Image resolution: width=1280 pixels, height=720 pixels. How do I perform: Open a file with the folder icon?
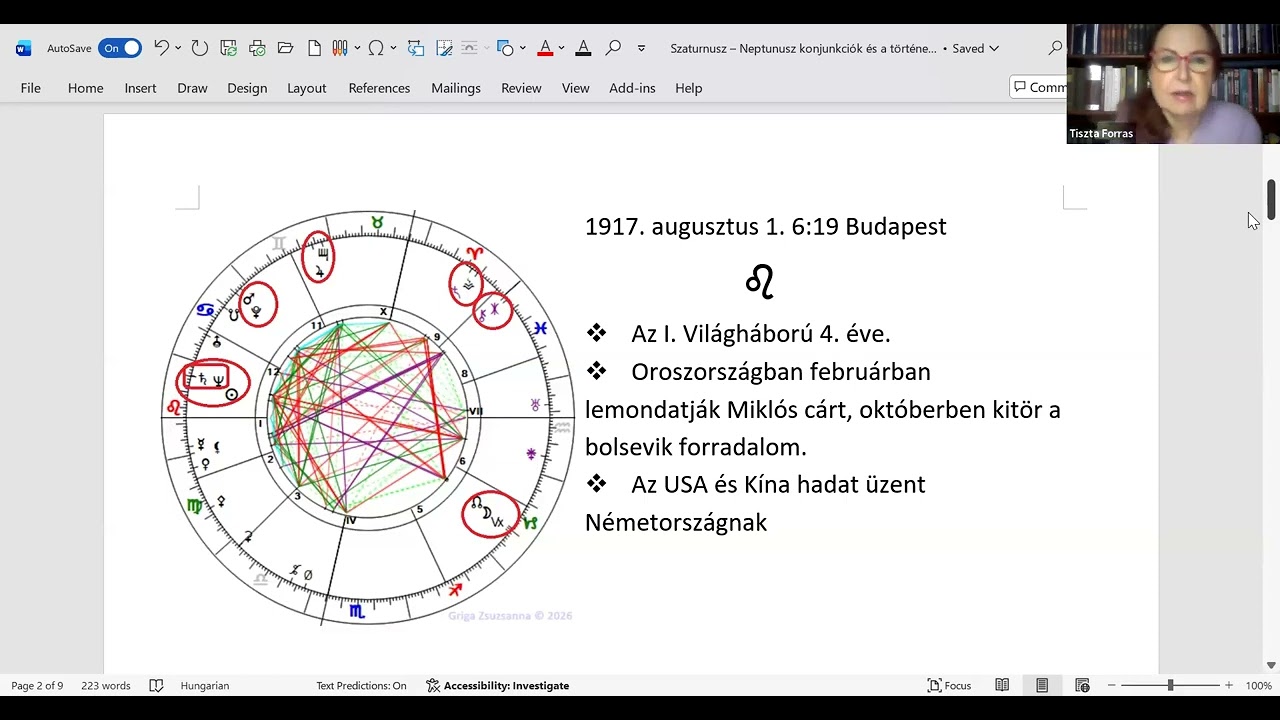pyautogui.click(x=285, y=48)
